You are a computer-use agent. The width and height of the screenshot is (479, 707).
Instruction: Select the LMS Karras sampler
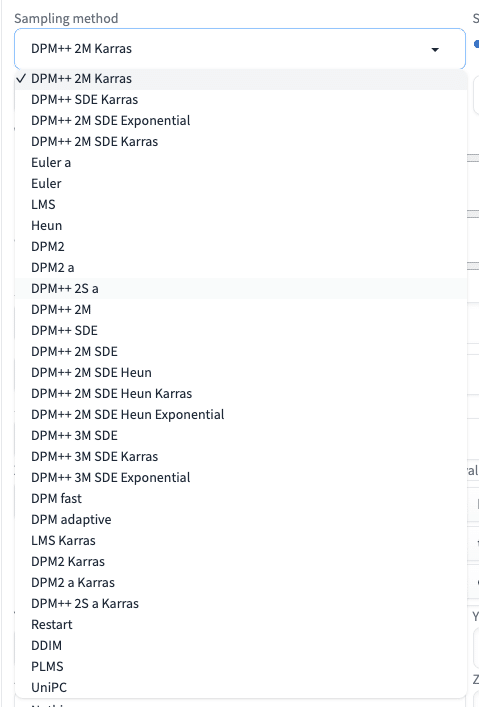coord(241,541)
